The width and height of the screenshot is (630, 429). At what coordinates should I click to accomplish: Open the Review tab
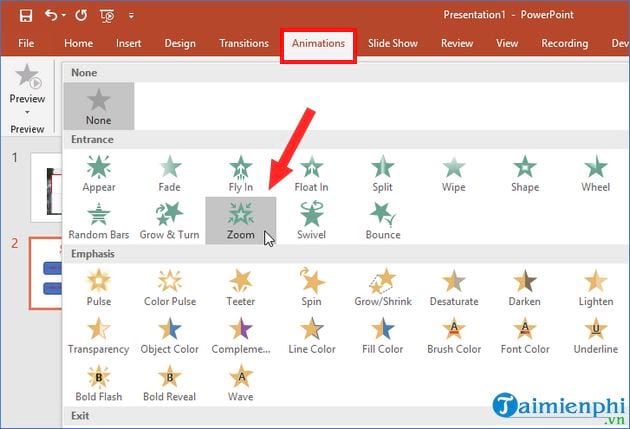(457, 43)
